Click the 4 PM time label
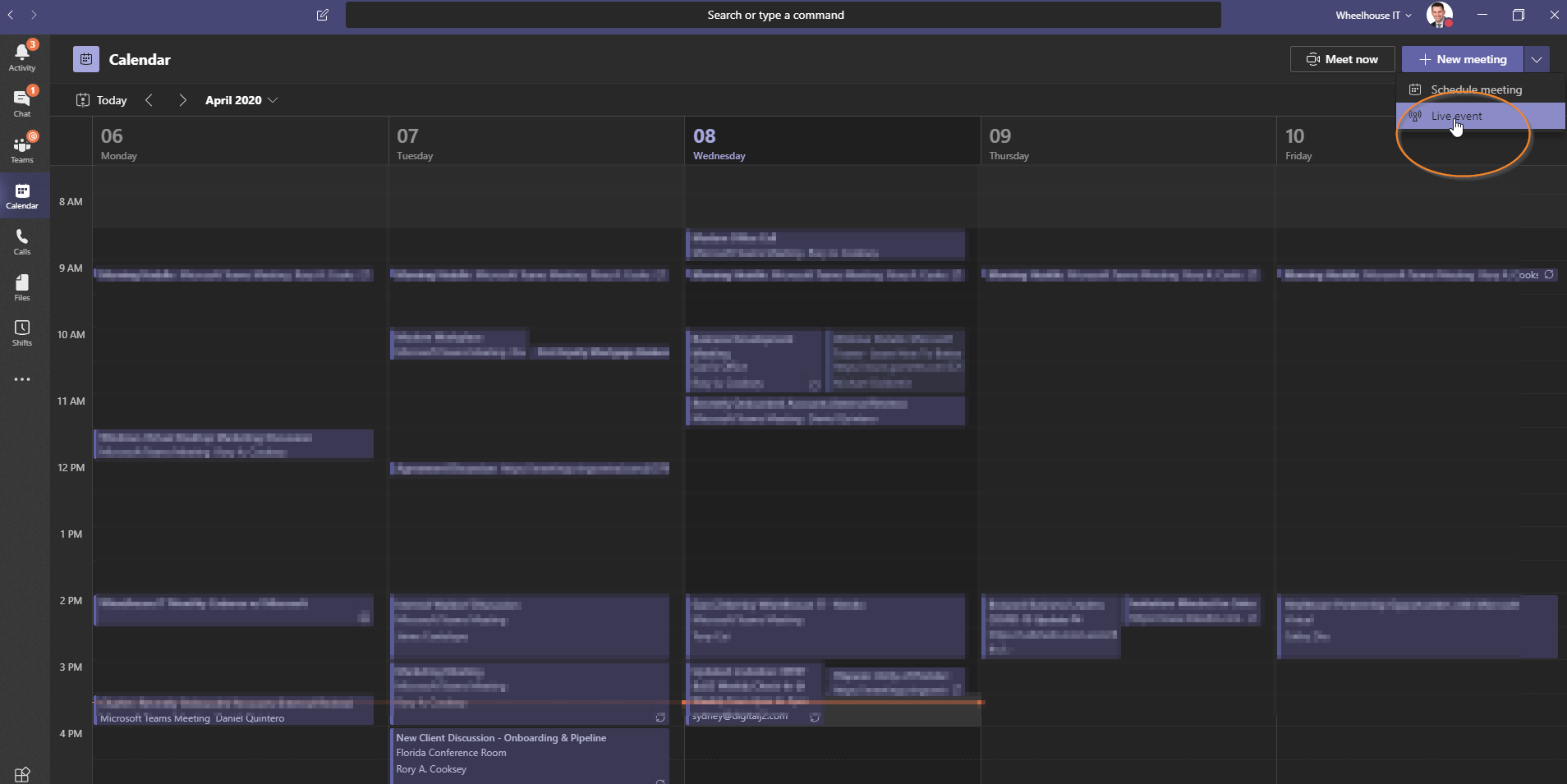 coord(71,733)
